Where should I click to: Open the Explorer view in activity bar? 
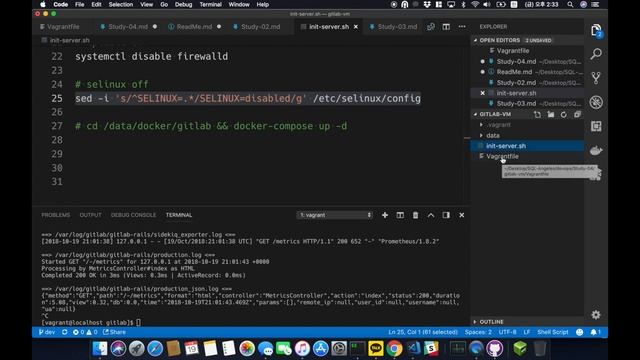[x=596, y=30]
